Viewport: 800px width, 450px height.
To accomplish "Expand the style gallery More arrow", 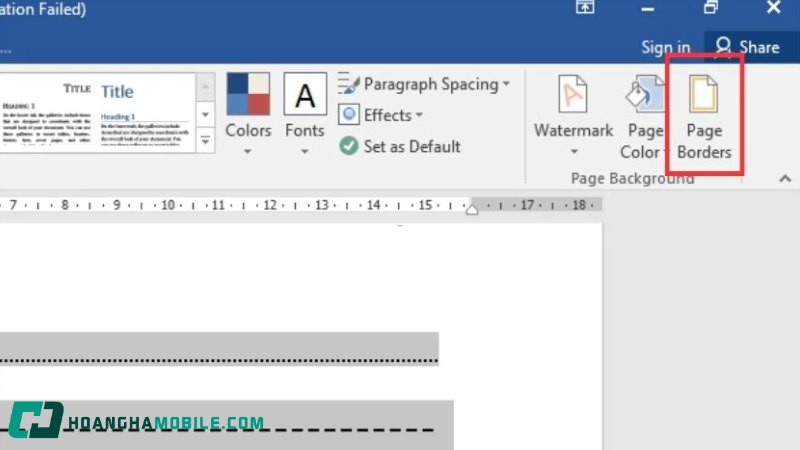I will point(205,139).
